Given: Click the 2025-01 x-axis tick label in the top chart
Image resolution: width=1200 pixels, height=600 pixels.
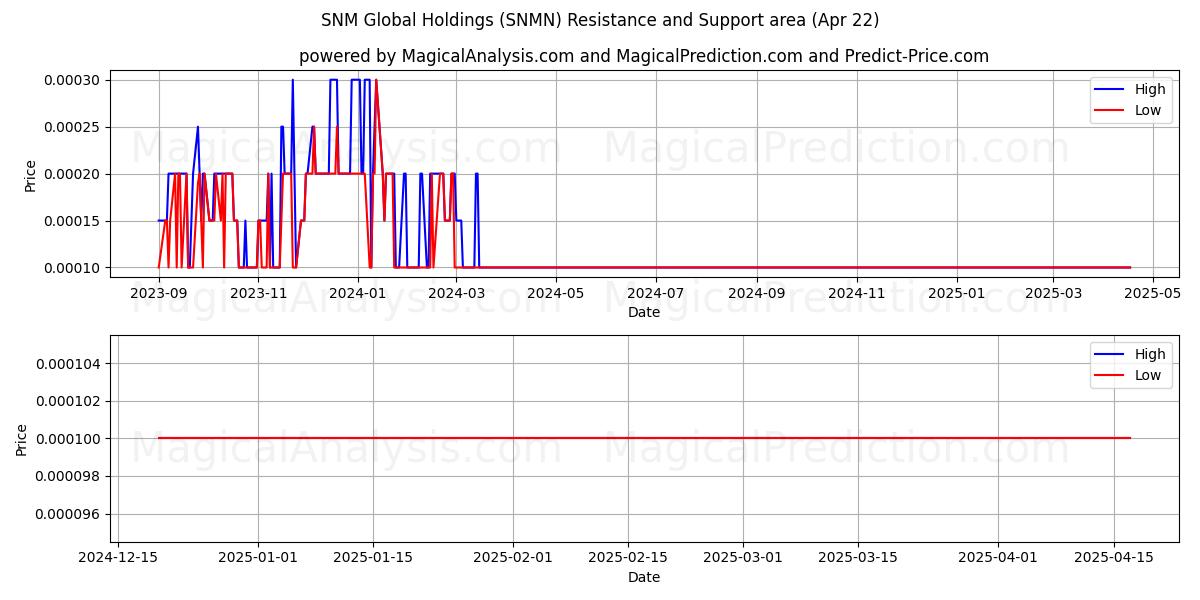Looking at the screenshot, I should tap(957, 293).
